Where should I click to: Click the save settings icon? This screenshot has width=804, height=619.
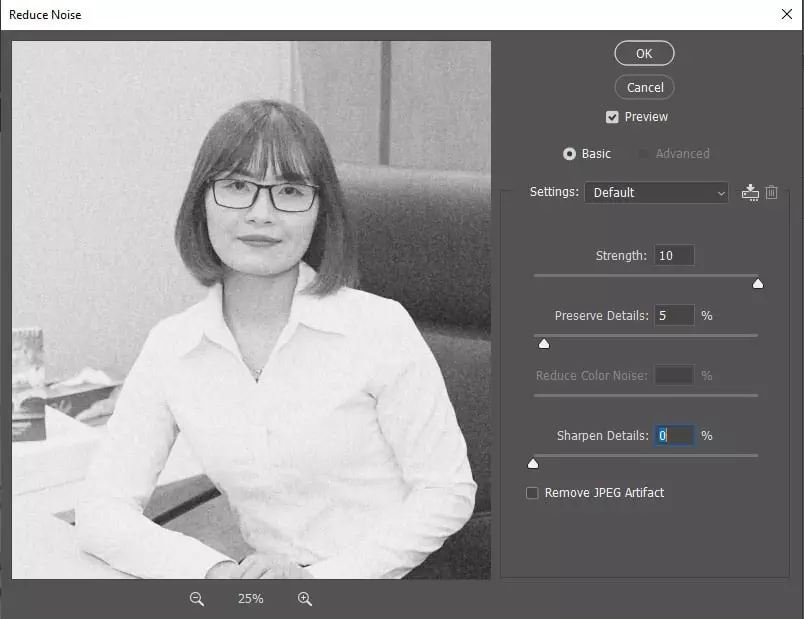(x=750, y=192)
